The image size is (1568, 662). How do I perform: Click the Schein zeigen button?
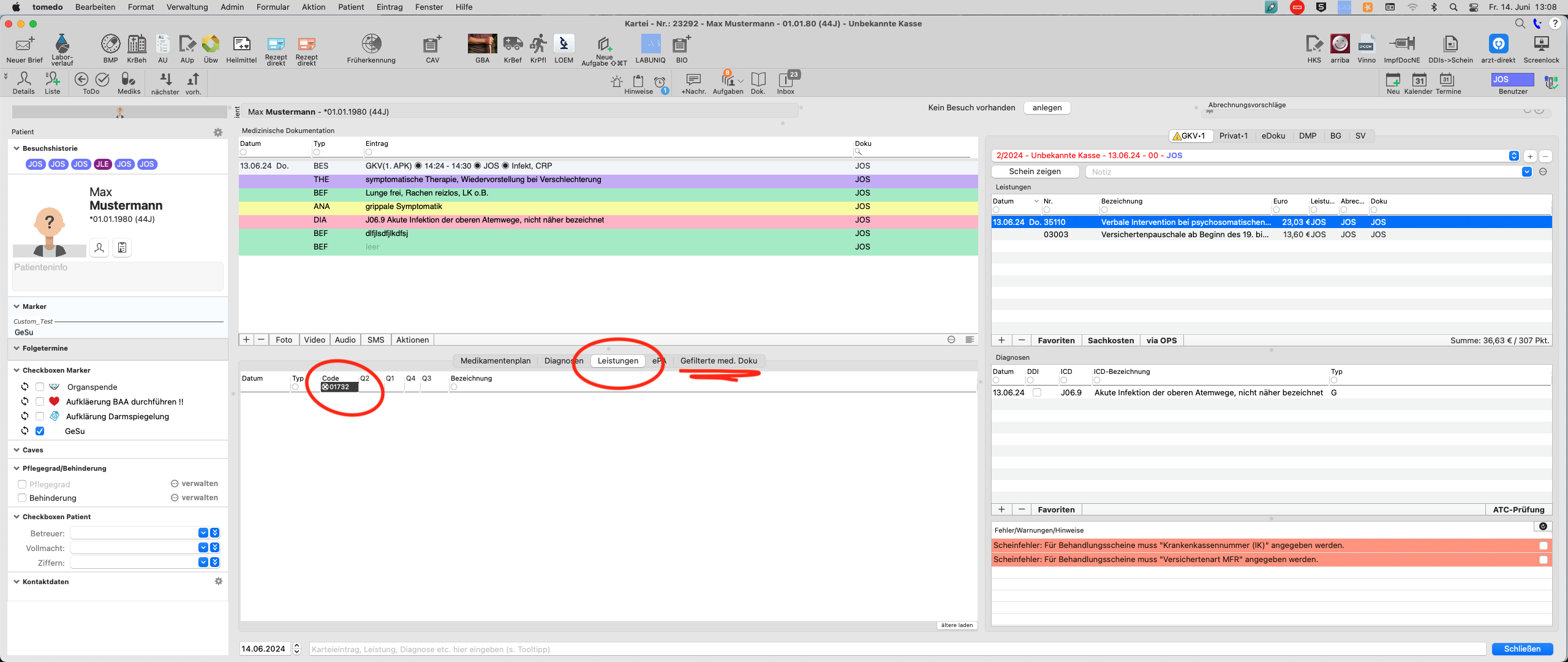point(1035,172)
